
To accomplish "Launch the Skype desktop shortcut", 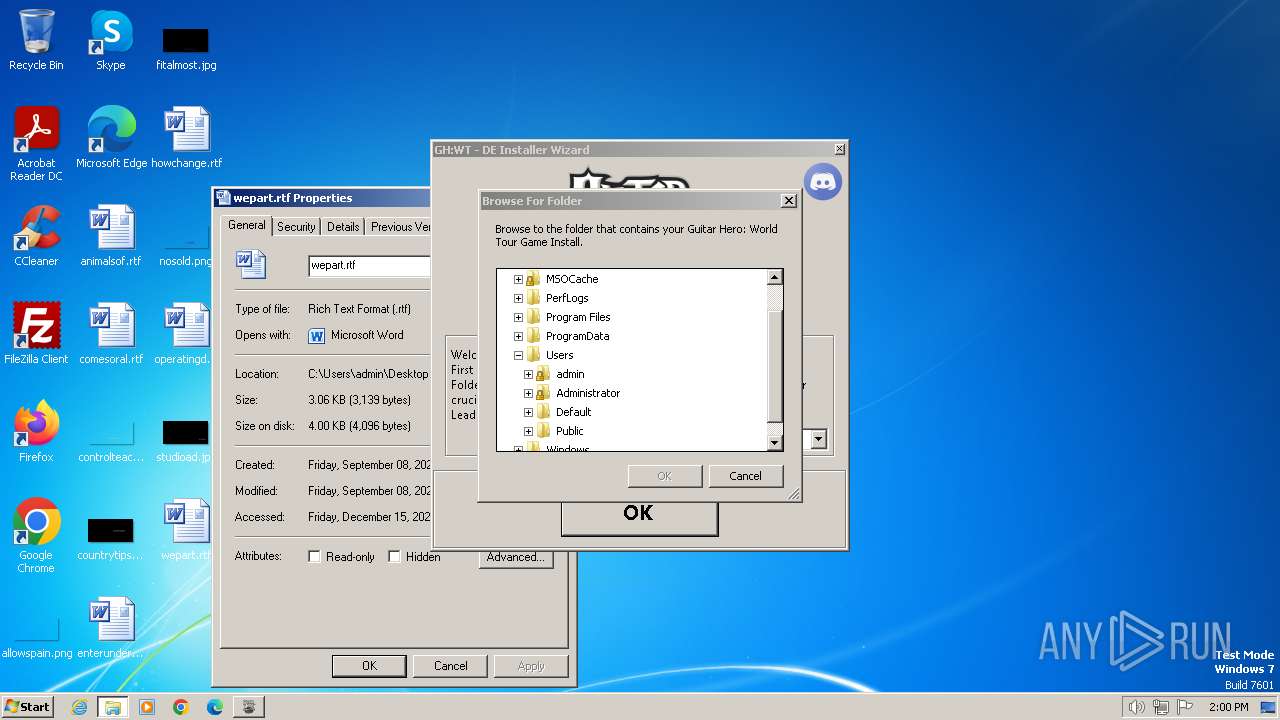I will (110, 40).
